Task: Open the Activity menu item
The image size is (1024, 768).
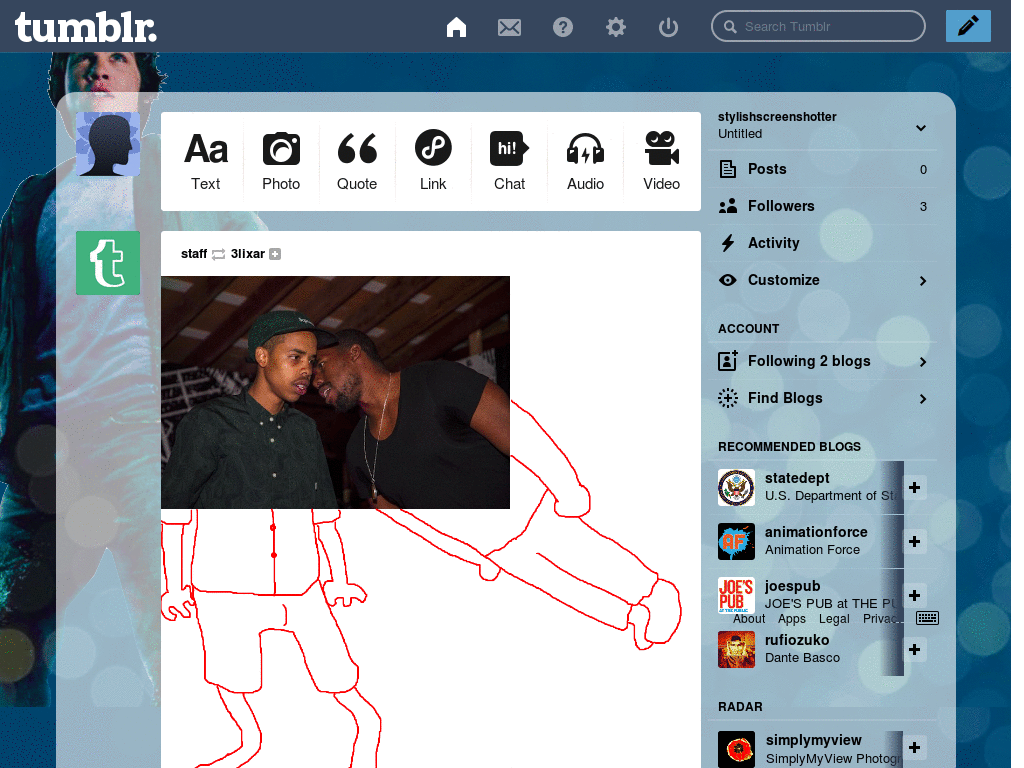Action: 773,243
